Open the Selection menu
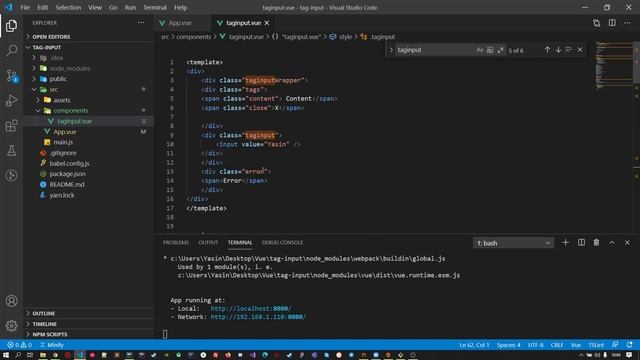 pyautogui.click(x=68, y=7)
